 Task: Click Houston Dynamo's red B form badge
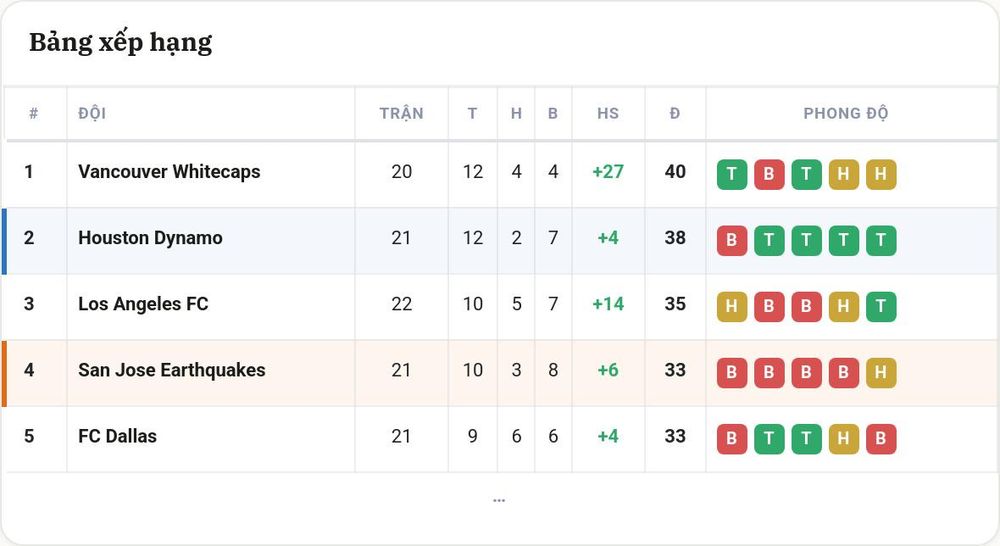click(732, 240)
